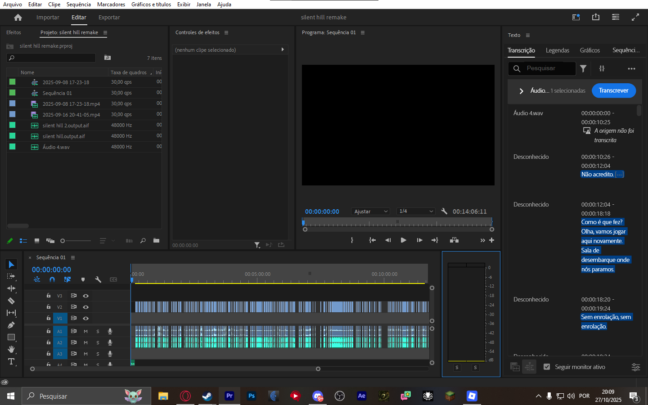Click the filter icon in the Transcrição panel

(583, 68)
